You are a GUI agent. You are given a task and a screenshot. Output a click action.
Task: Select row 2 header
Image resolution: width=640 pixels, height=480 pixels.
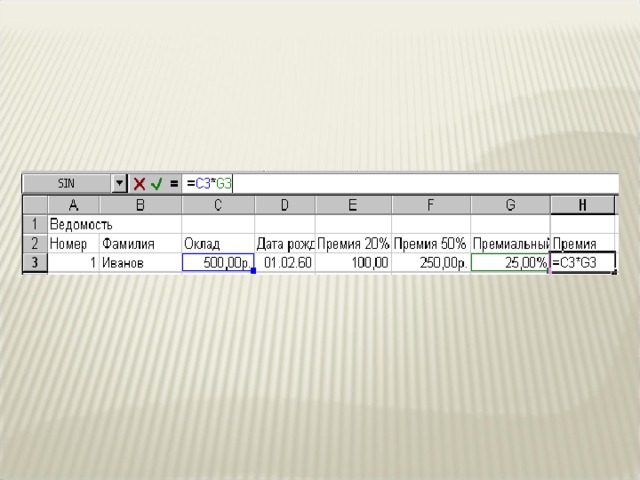[35, 244]
